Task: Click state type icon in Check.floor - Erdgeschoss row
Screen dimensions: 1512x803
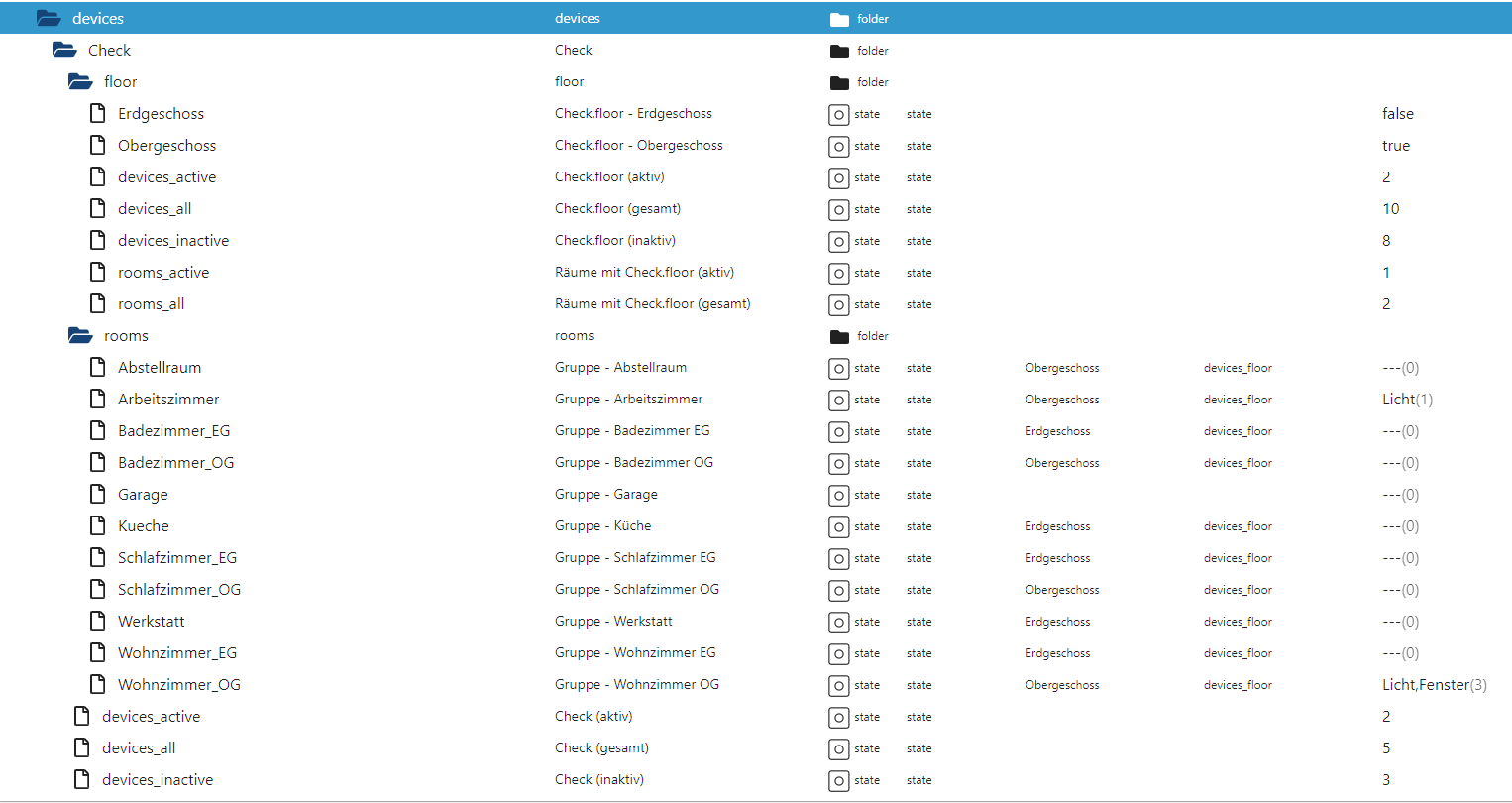Action: 839,114
